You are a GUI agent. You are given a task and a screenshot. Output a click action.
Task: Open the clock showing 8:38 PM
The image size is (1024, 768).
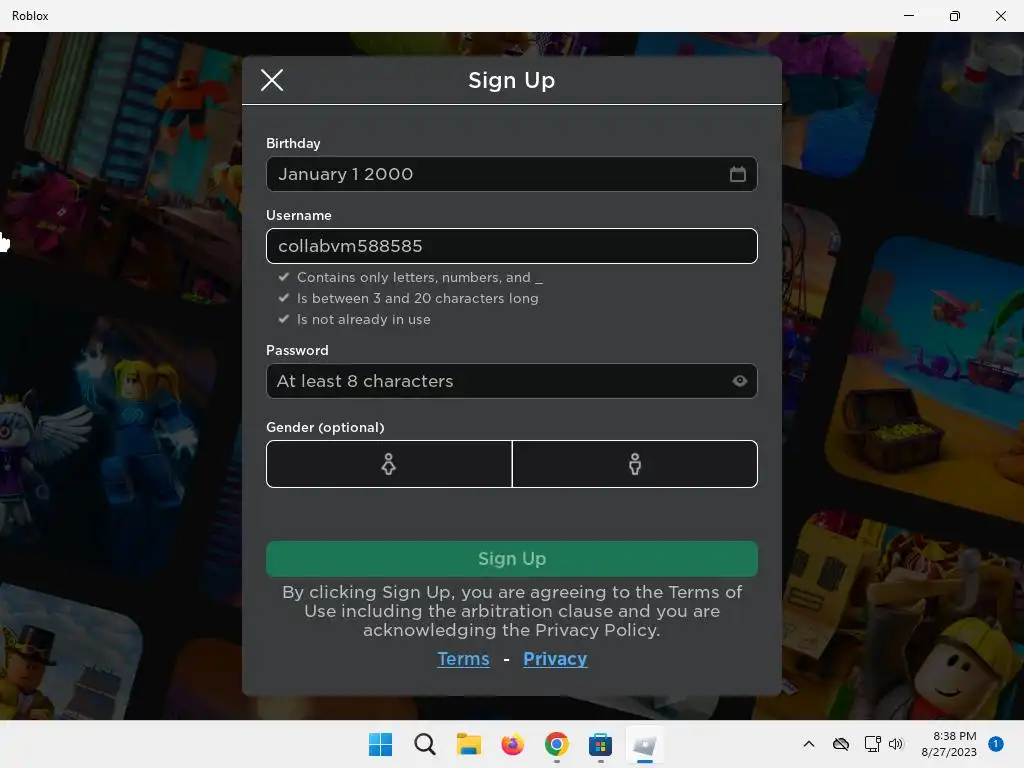tap(949, 744)
